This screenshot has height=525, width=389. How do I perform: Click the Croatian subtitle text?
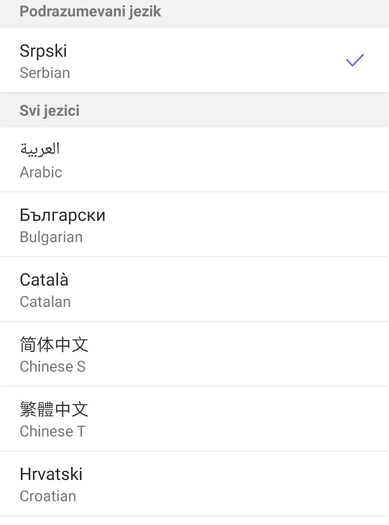48,496
